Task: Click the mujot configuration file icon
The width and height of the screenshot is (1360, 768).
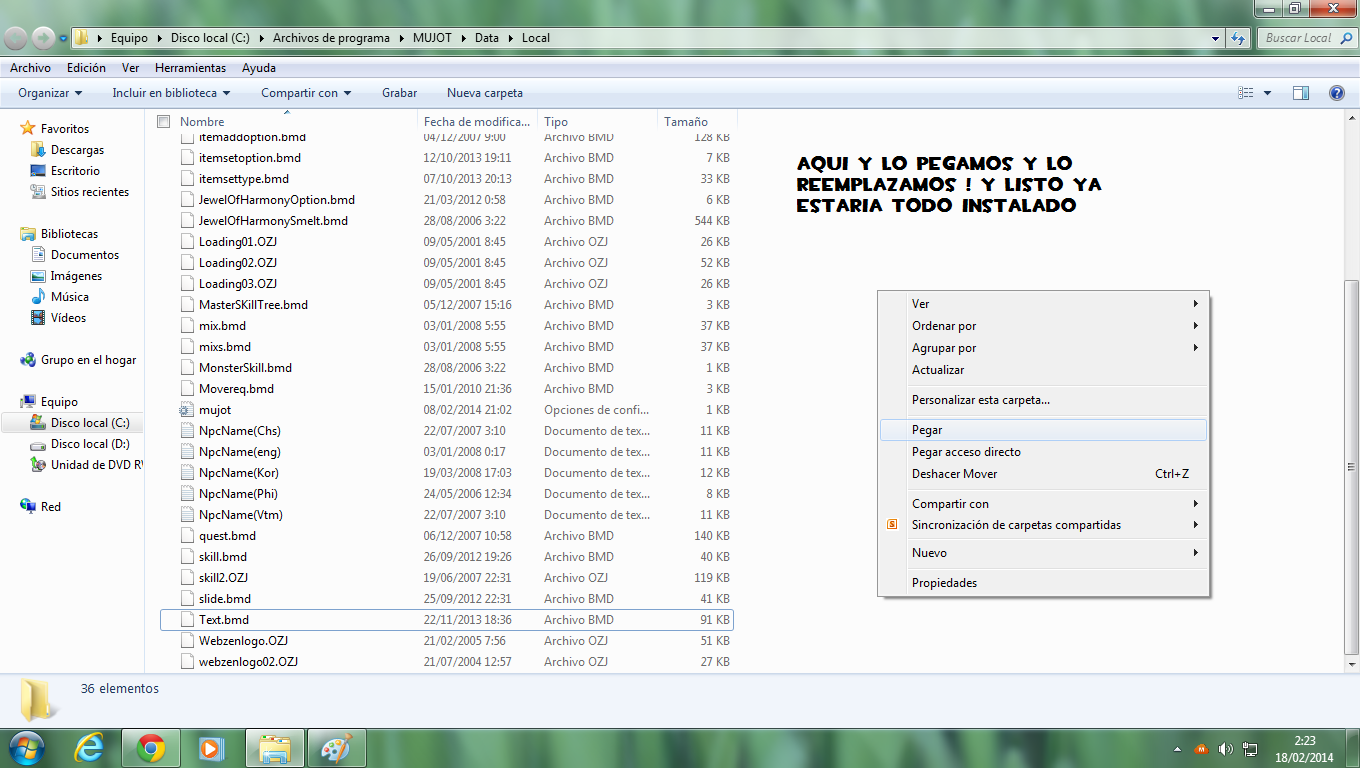Action: point(186,410)
